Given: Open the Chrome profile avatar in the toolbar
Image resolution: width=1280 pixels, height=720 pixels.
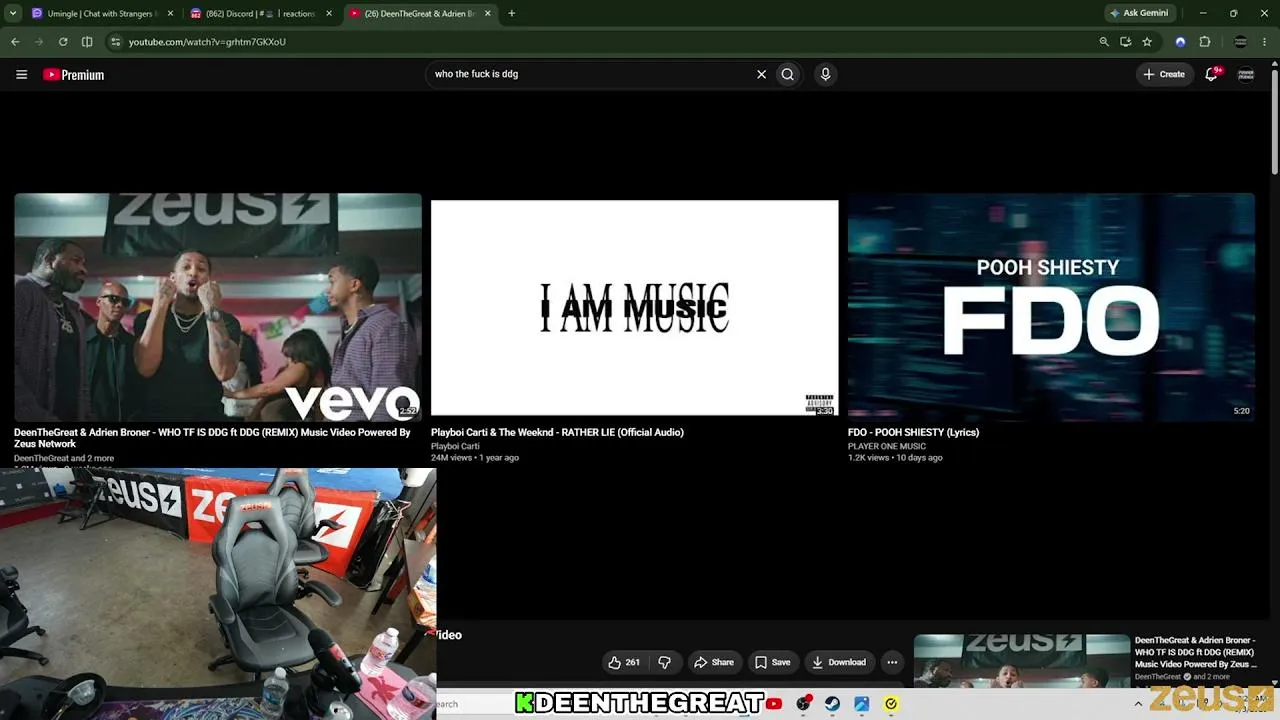Looking at the screenshot, I should point(1241,42).
